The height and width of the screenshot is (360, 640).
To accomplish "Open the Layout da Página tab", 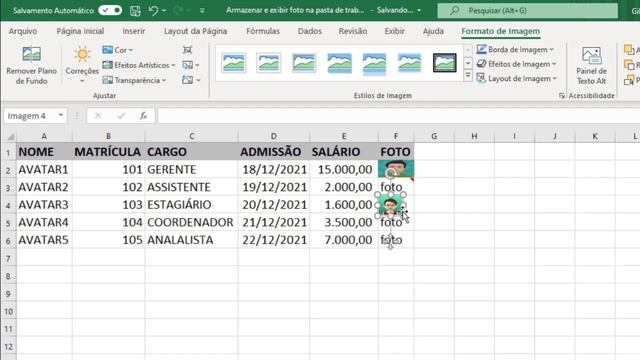I will point(196,31).
